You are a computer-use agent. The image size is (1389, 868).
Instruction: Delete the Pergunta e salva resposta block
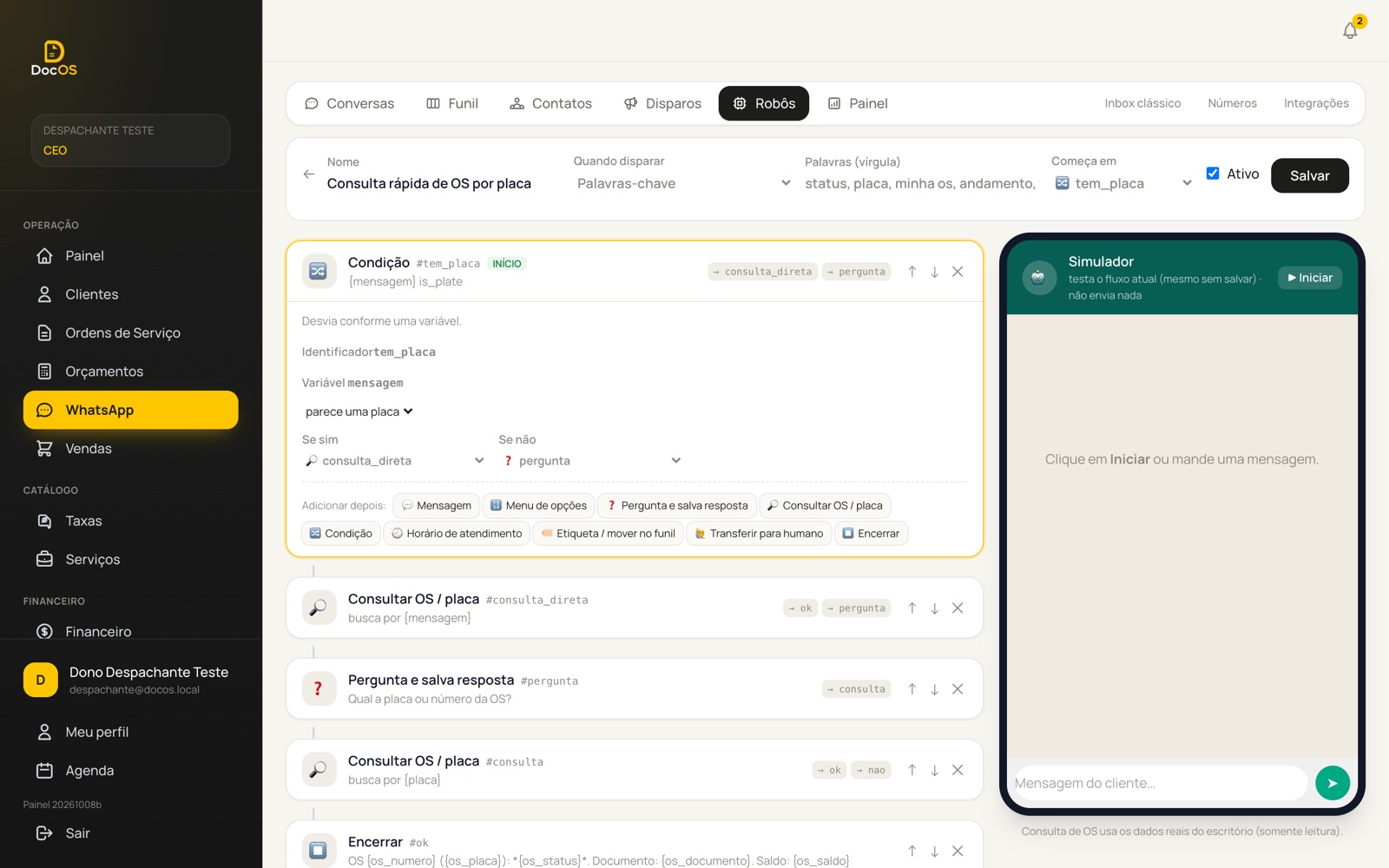(x=958, y=689)
